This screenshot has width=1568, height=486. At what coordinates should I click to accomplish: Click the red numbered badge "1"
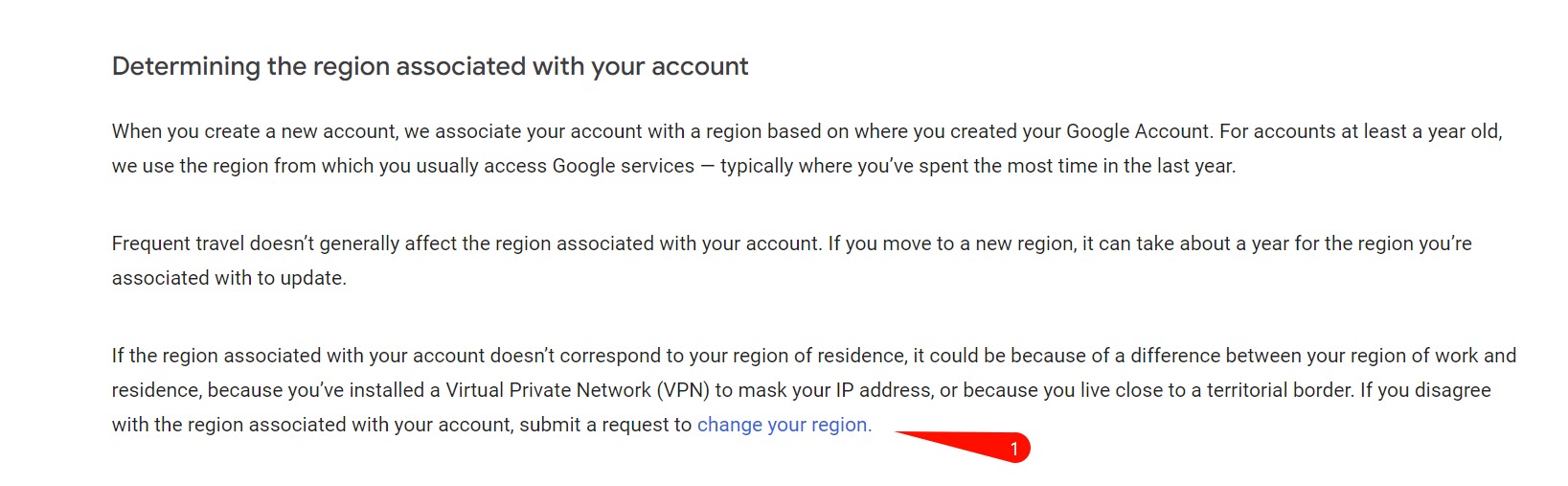1014,449
